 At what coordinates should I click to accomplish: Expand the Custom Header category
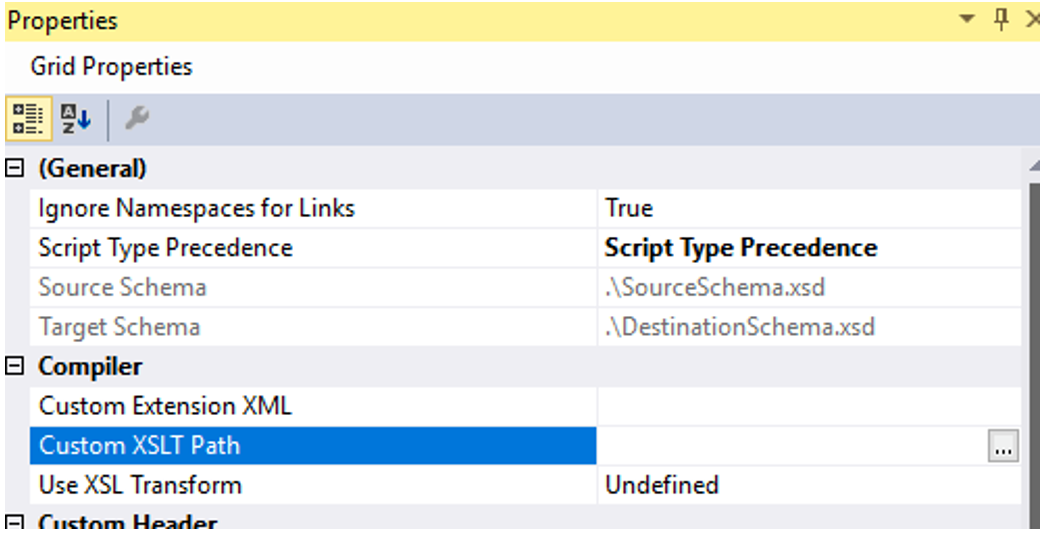[x=15, y=523]
